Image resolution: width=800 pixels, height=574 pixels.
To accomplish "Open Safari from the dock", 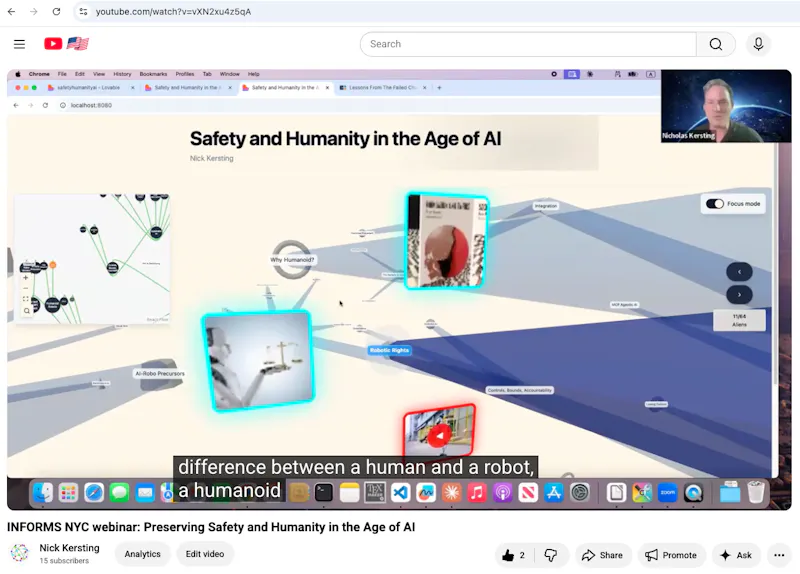I will (x=94, y=492).
